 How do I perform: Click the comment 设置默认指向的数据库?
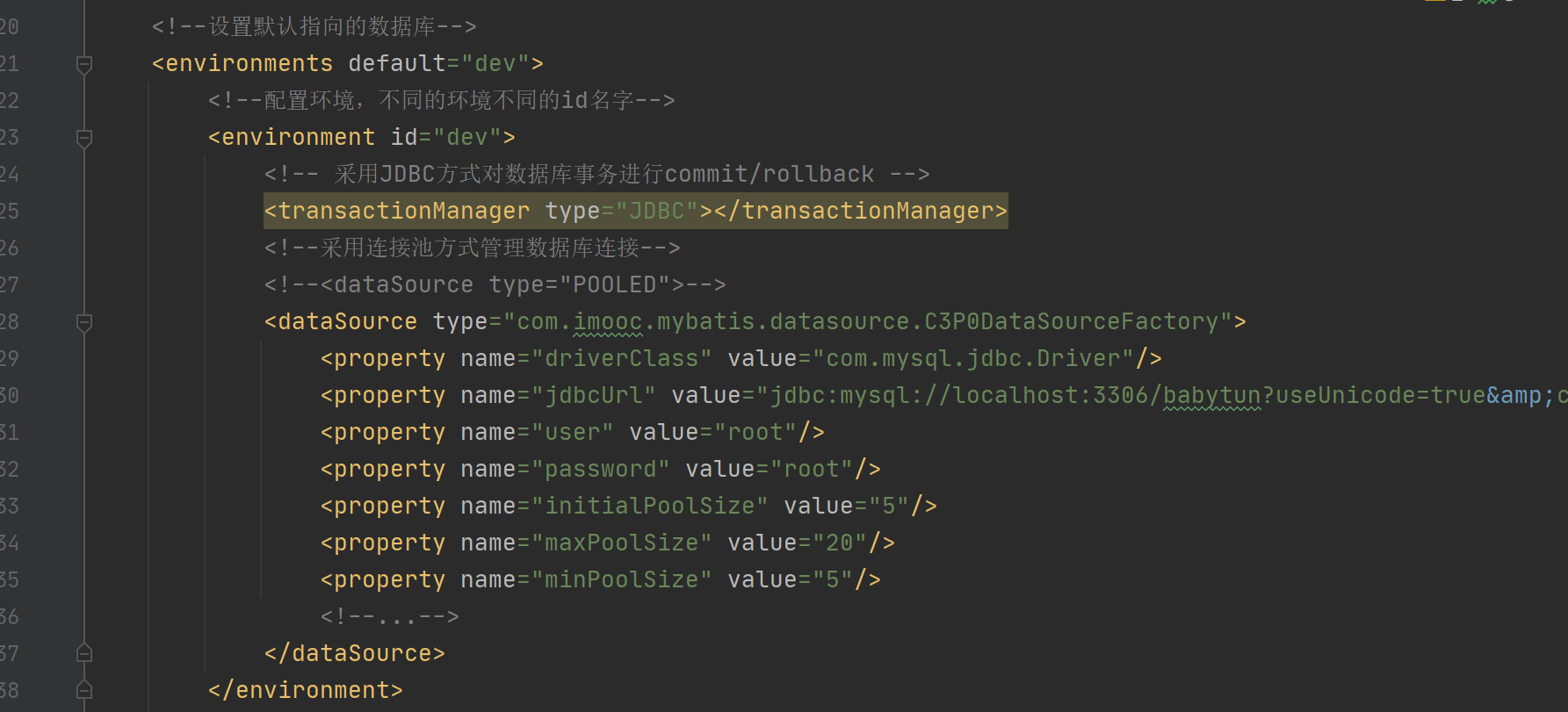[314, 26]
